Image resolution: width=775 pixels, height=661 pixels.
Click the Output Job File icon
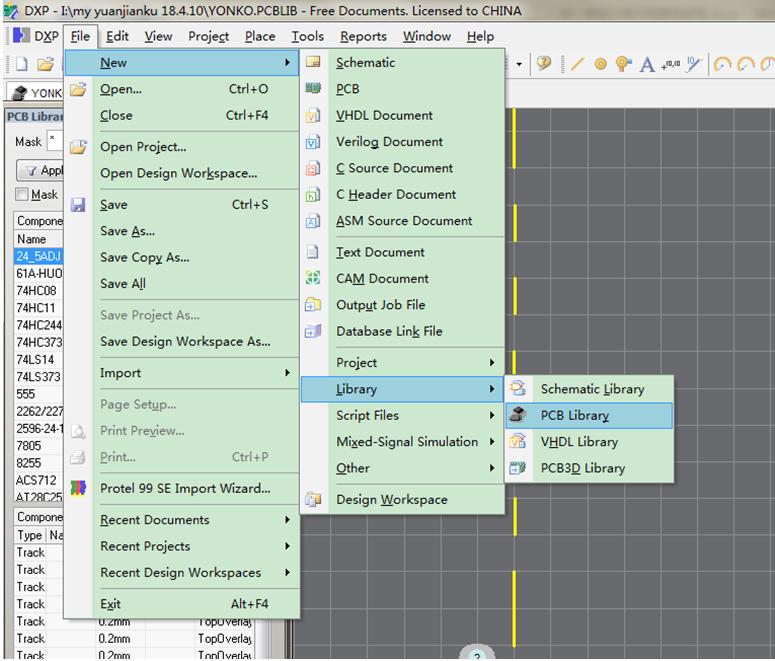coord(313,305)
